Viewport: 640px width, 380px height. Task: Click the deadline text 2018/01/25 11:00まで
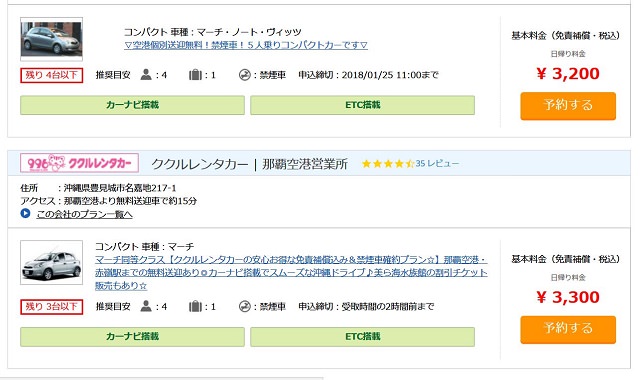390,75
